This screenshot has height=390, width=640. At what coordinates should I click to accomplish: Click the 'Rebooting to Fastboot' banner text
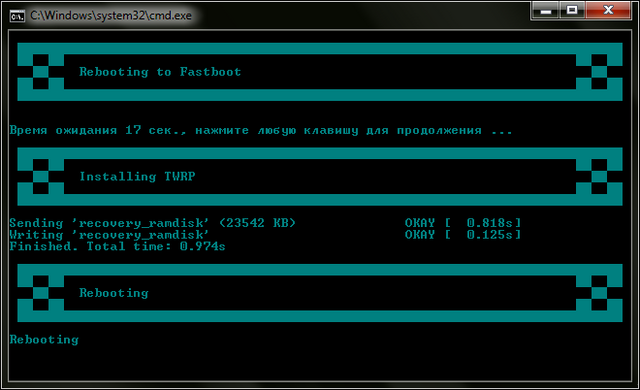pos(160,72)
